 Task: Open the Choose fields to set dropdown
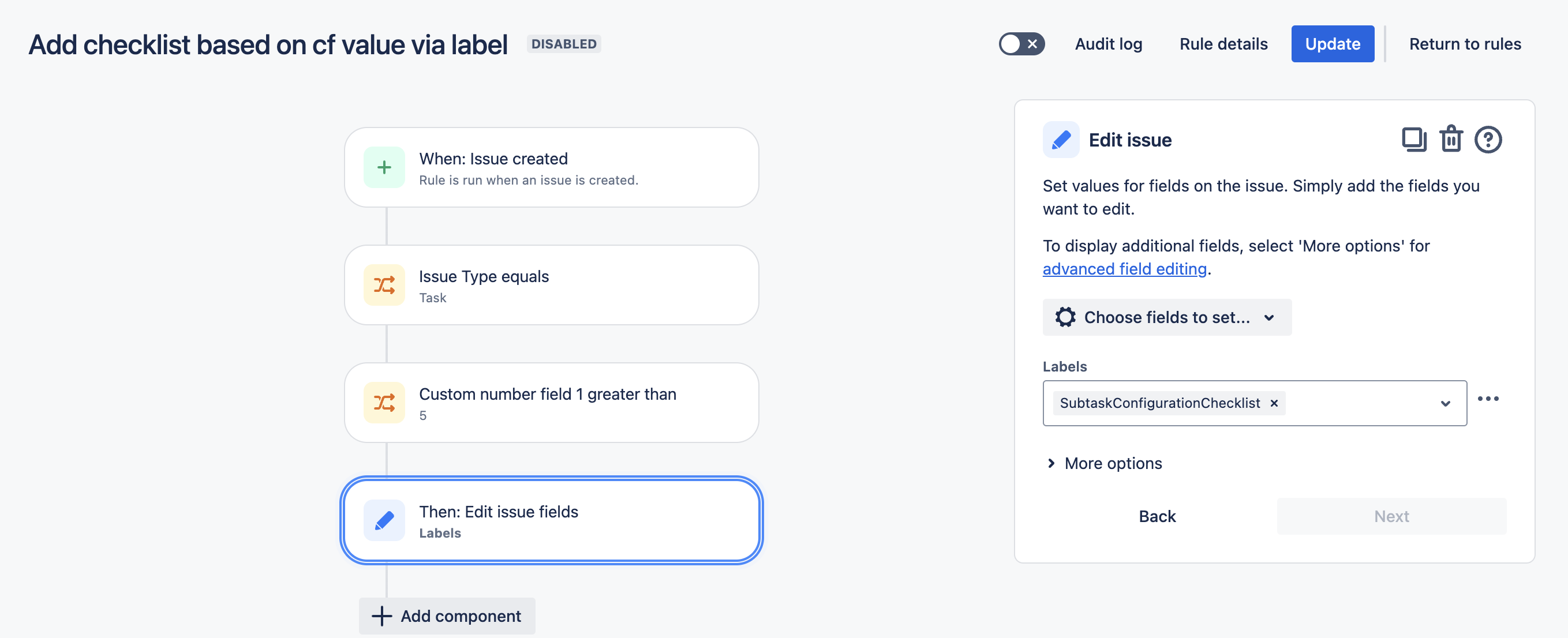(1166, 317)
